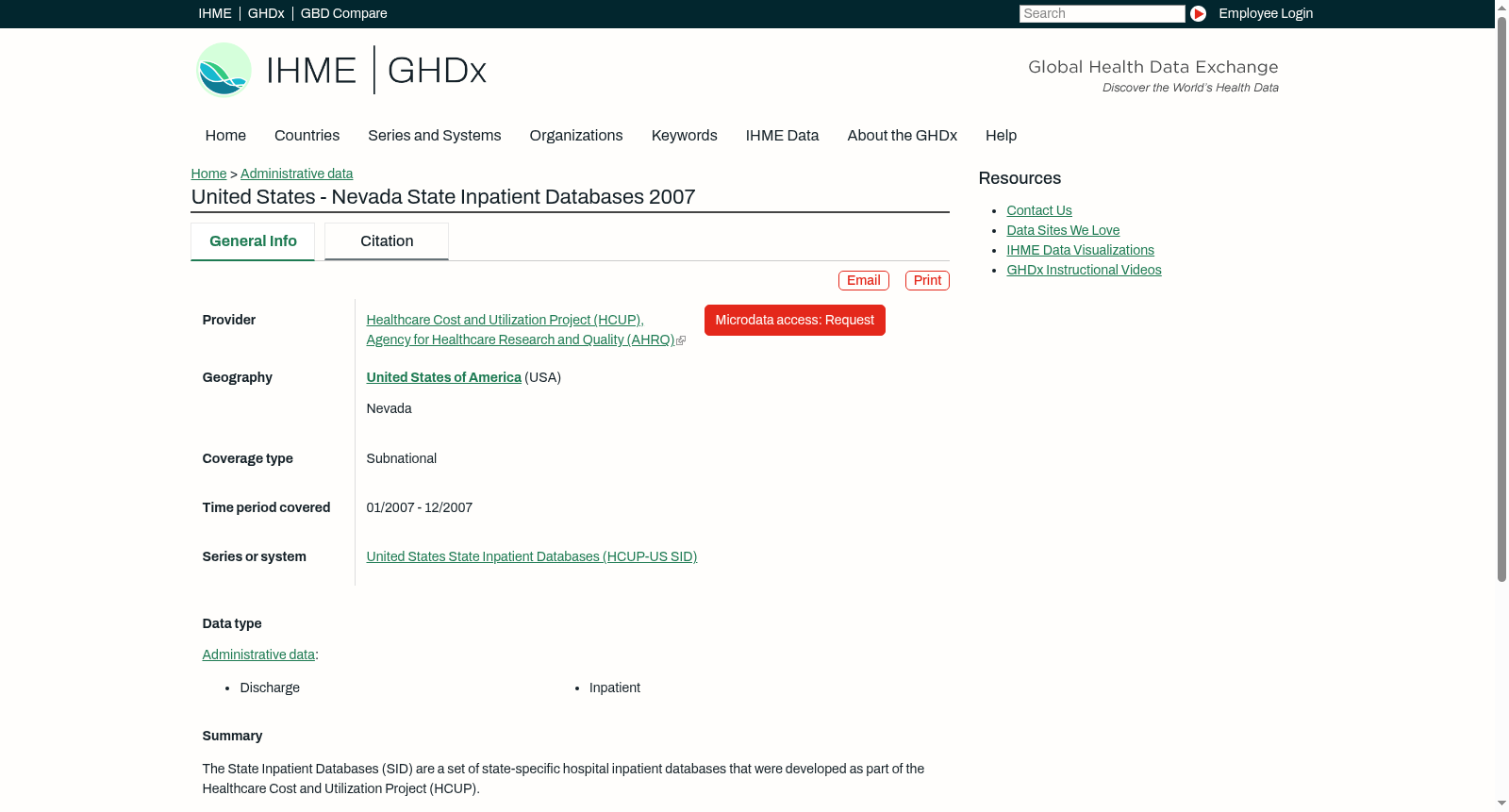The height and width of the screenshot is (812, 1509).
Task: Open Healthcare Cost and Utilization Project link
Action: pyautogui.click(x=505, y=321)
